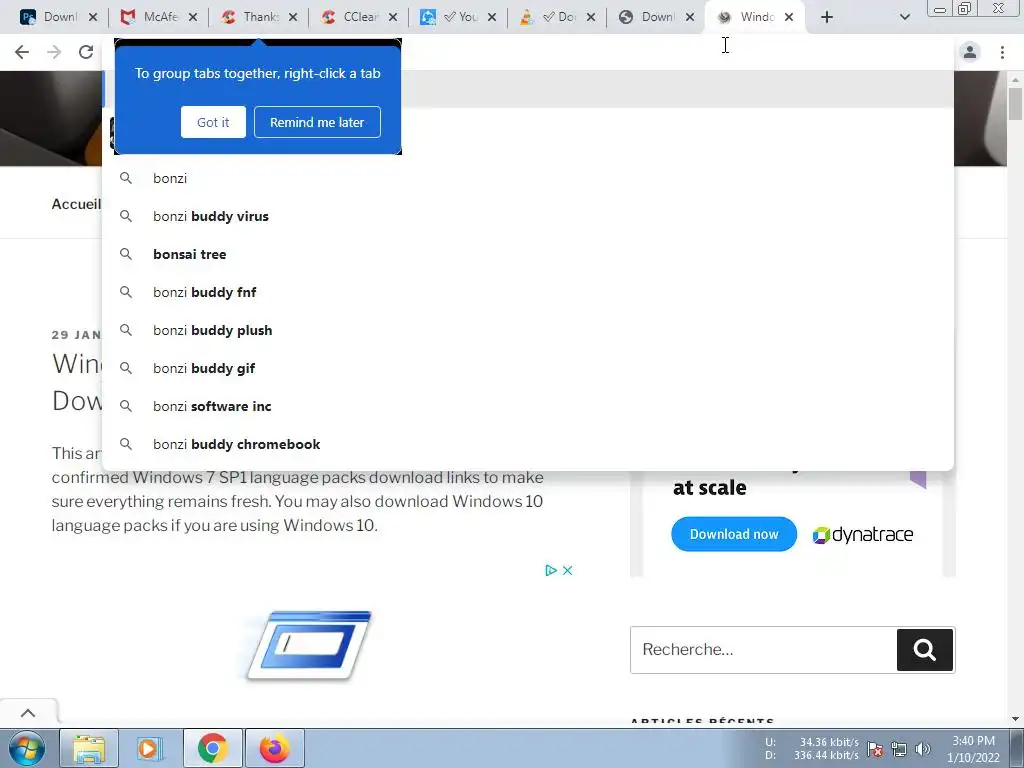Close the CCleaner tab
Viewport: 1024px width, 768px height.
(x=392, y=18)
